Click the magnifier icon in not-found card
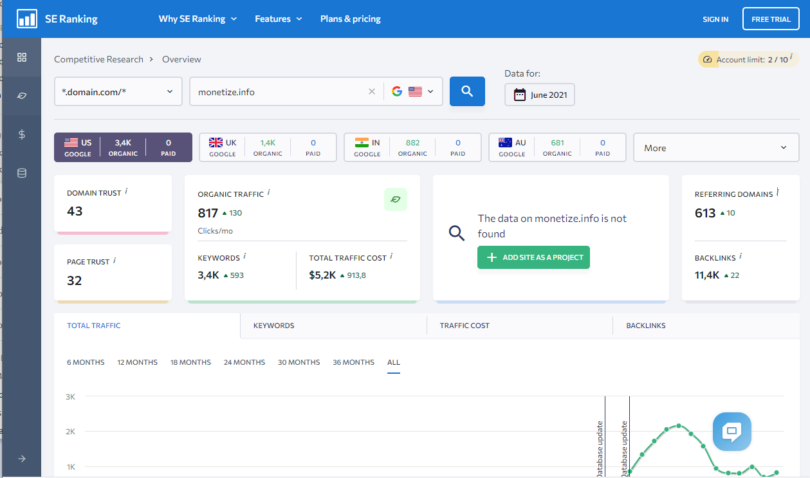This screenshot has width=810, height=478. (x=456, y=233)
